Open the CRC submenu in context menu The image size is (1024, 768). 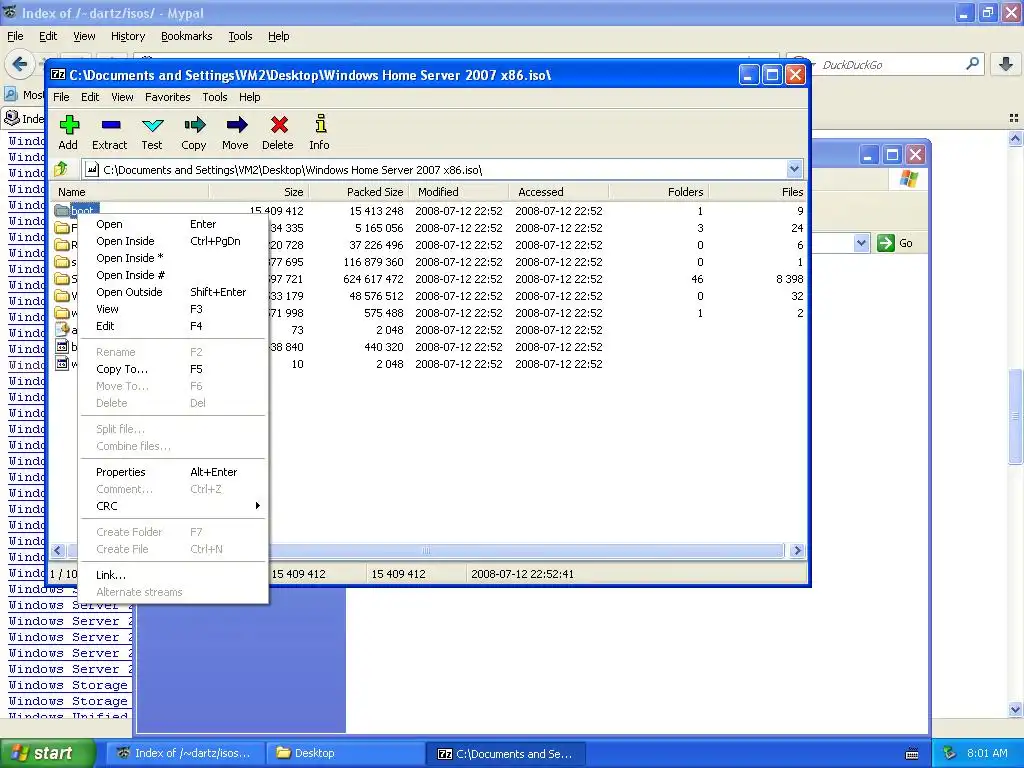[173, 506]
